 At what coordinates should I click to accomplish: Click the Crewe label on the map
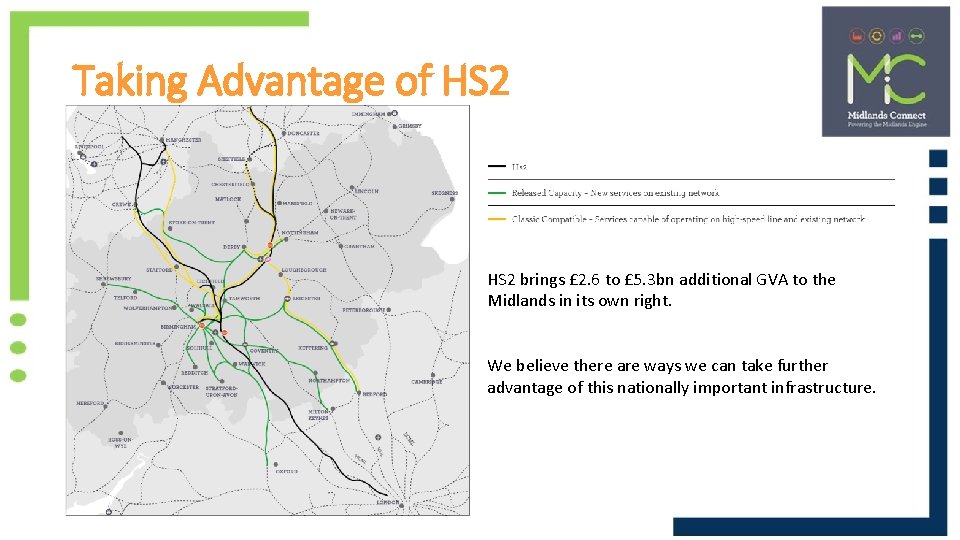(x=121, y=204)
